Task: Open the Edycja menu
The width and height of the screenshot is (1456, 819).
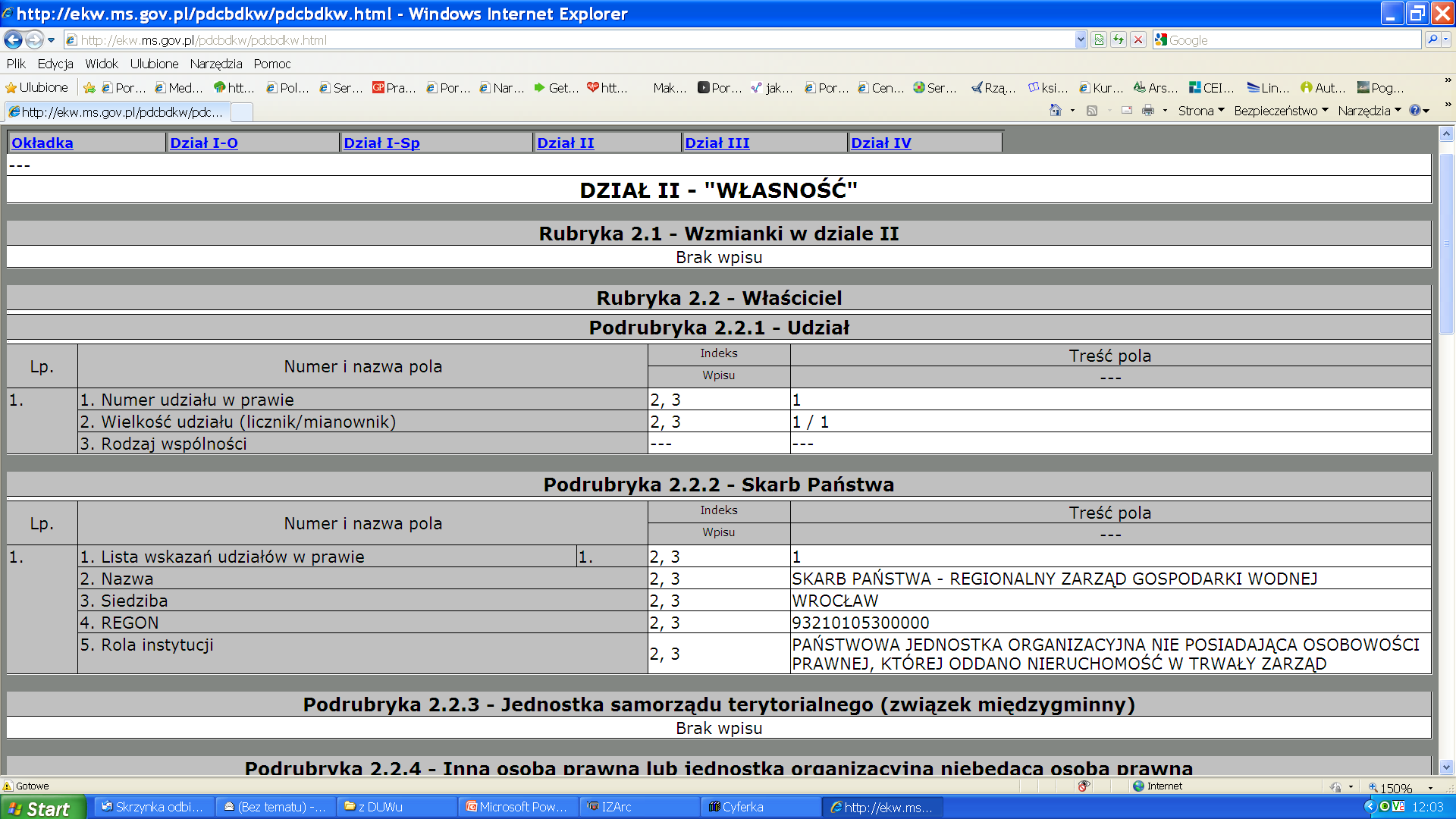Action: click(x=55, y=64)
